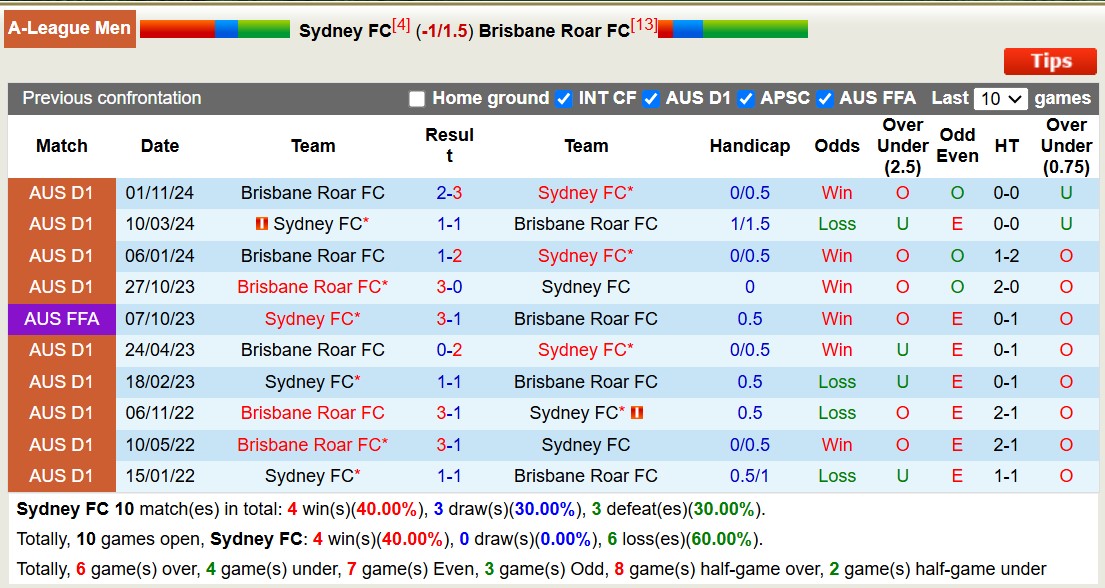Disable the APSC filter checkbox
Viewport: 1105px width, 588px height.
[x=745, y=98]
